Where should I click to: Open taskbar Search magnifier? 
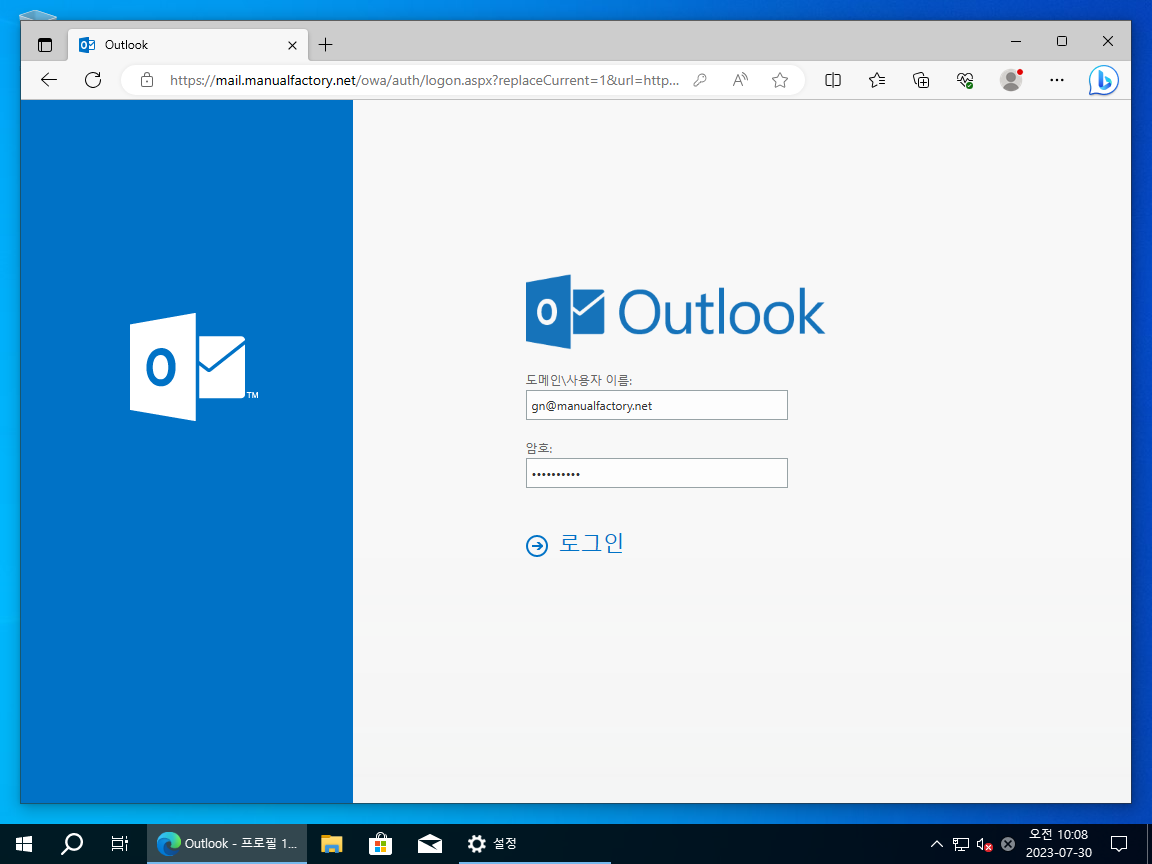click(x=71, y=843)
